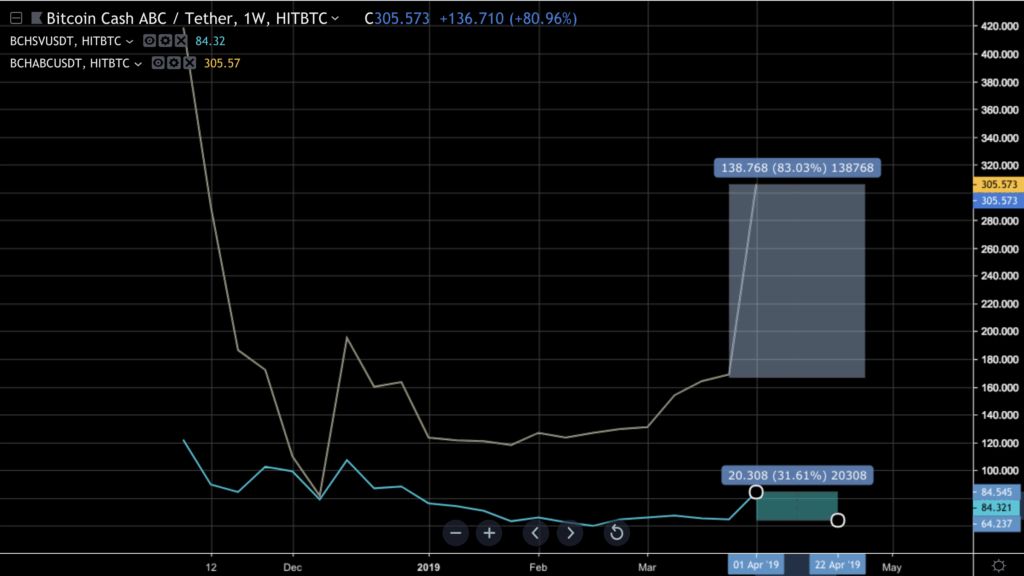The image size is (1024, 576).
Task: Open chart settings gear in bottom-right corner
Action: click(996, 566)
